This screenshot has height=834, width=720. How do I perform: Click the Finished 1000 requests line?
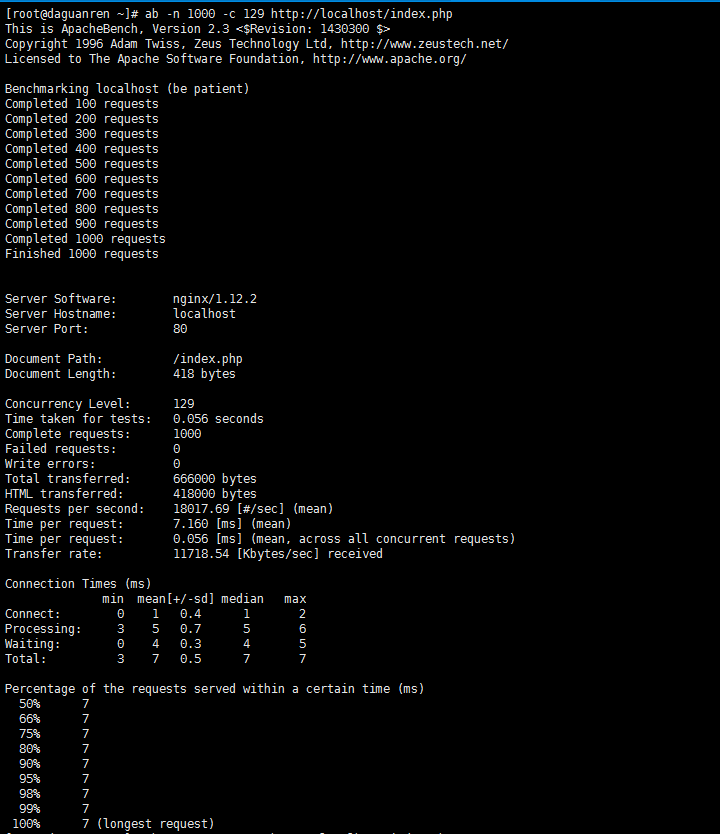(82, 254)
